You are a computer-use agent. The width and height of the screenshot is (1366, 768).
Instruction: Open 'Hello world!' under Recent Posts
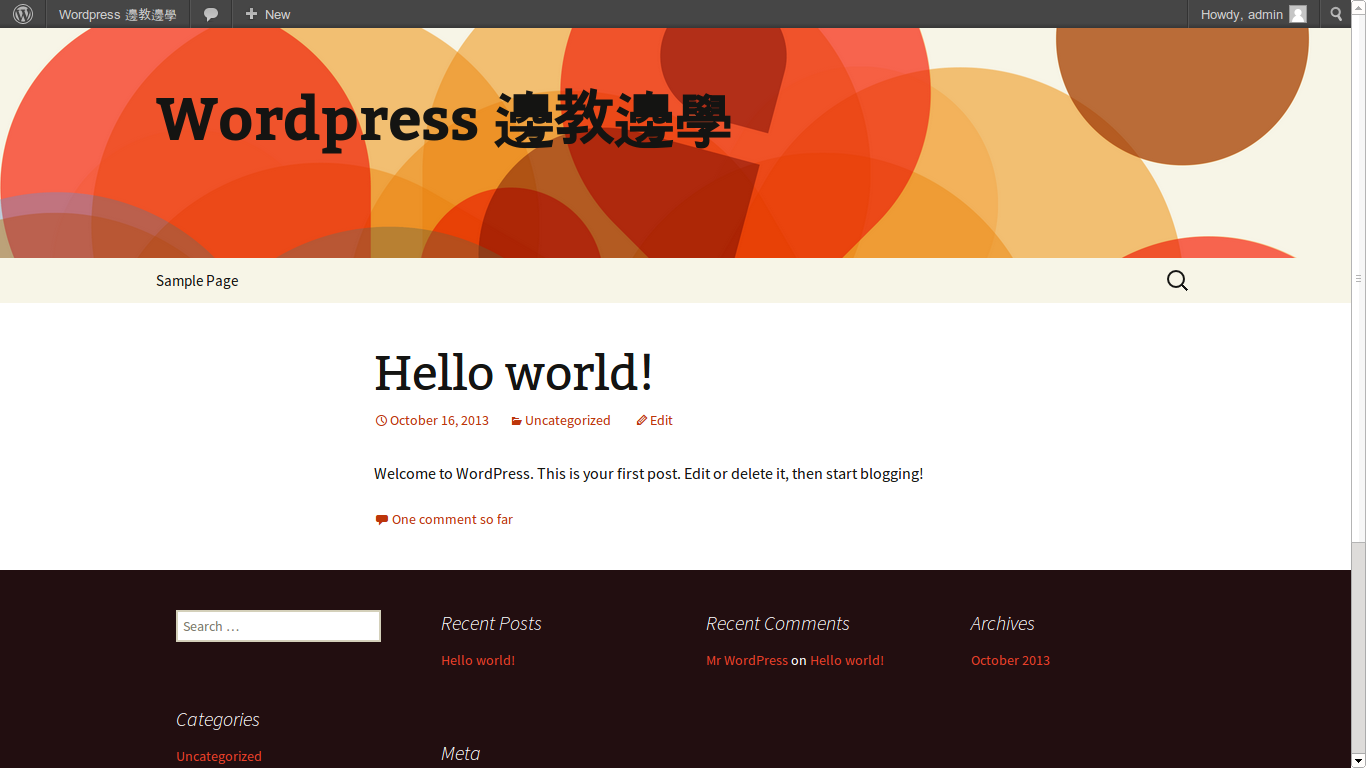478,660
